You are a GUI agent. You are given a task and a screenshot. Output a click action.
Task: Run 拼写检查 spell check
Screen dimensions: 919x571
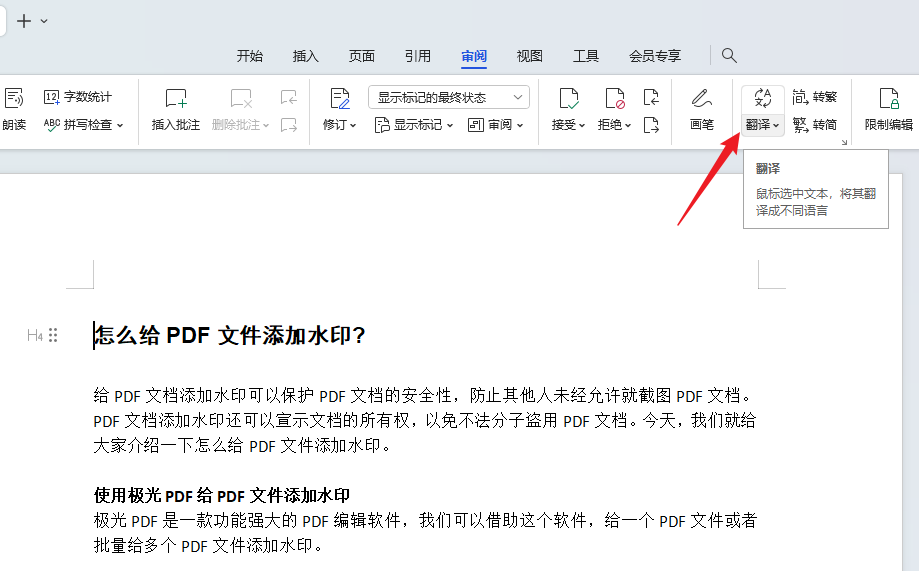[x=79, y=125]
